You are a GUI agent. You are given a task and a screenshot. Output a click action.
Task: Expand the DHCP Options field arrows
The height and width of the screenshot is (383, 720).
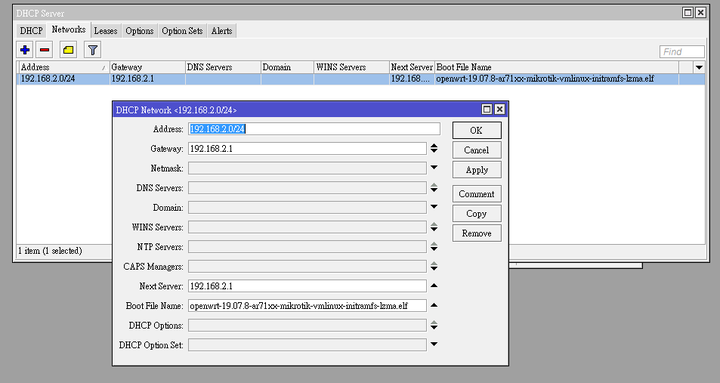(434, 325)
